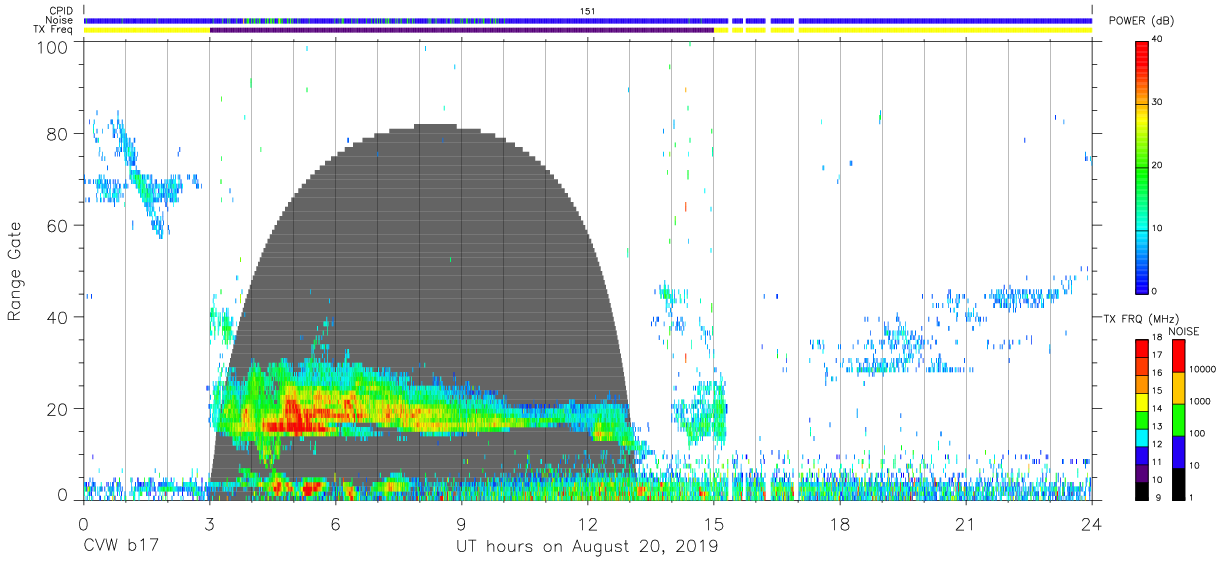Click x-axis tick label 3
Screen dimensions: 1228x567
tap(209, 525)
